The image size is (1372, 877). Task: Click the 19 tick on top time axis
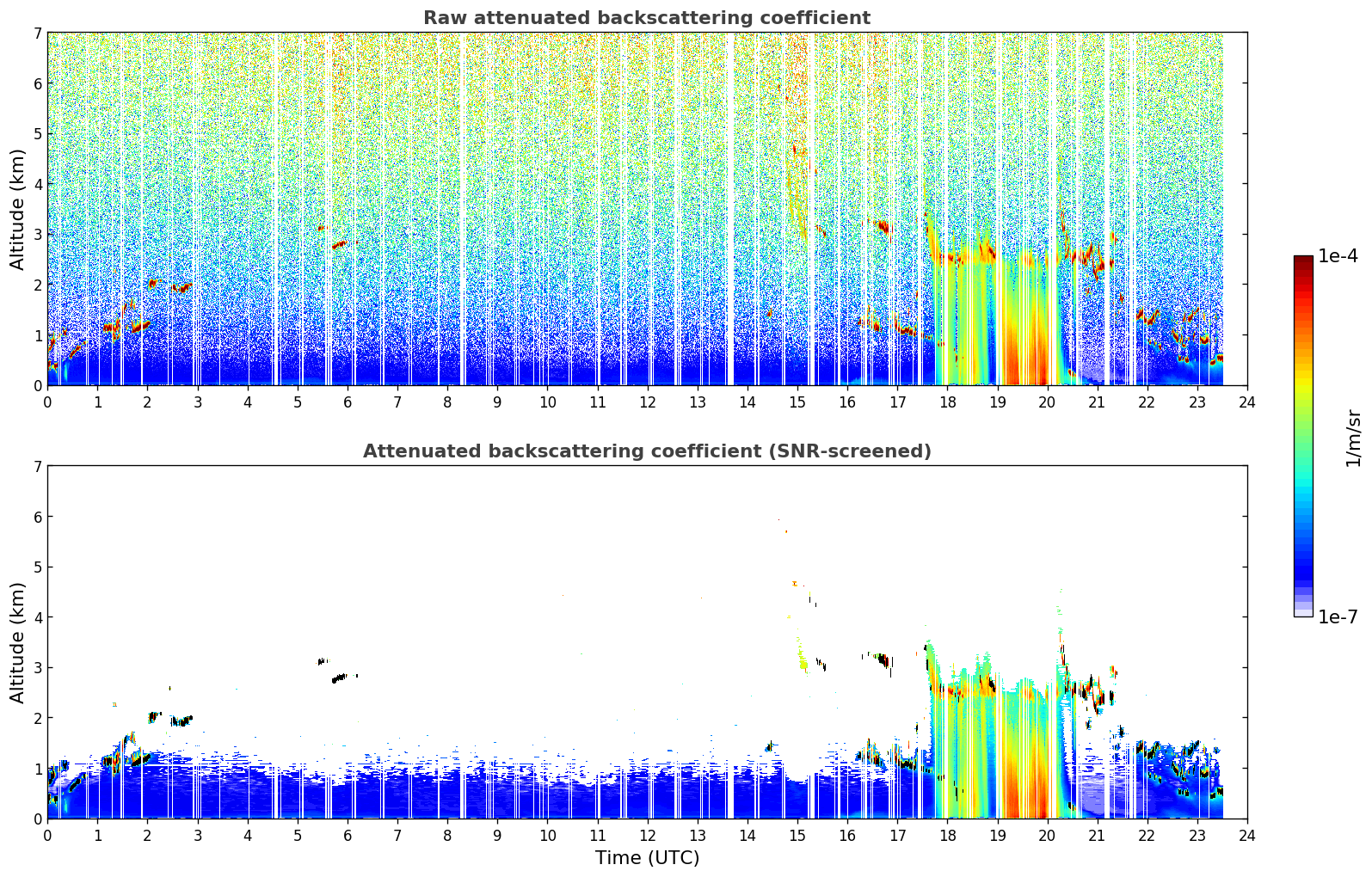coord(997,402)
